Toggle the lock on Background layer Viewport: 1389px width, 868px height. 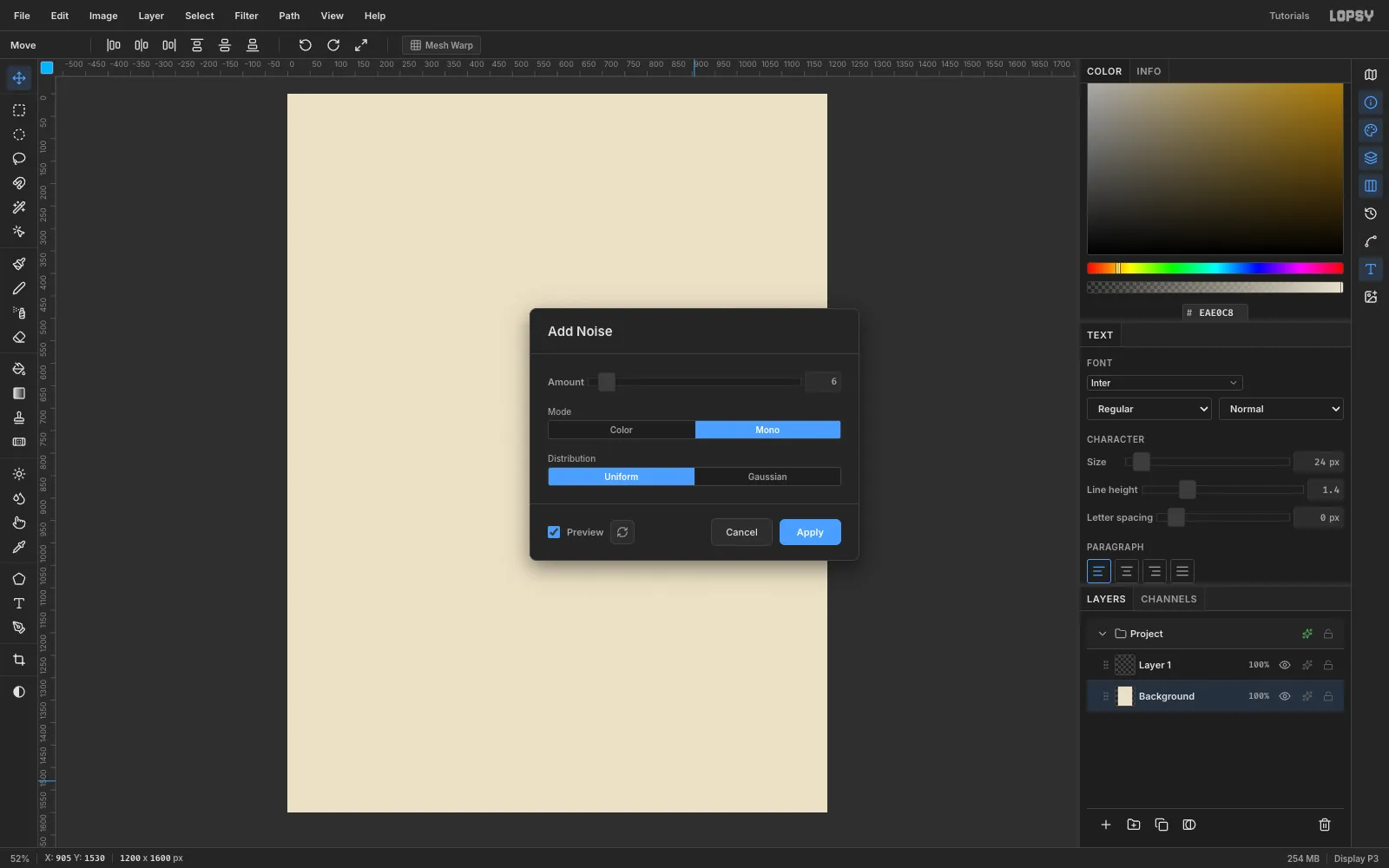pyautogui.click(x=1328, y=696)
